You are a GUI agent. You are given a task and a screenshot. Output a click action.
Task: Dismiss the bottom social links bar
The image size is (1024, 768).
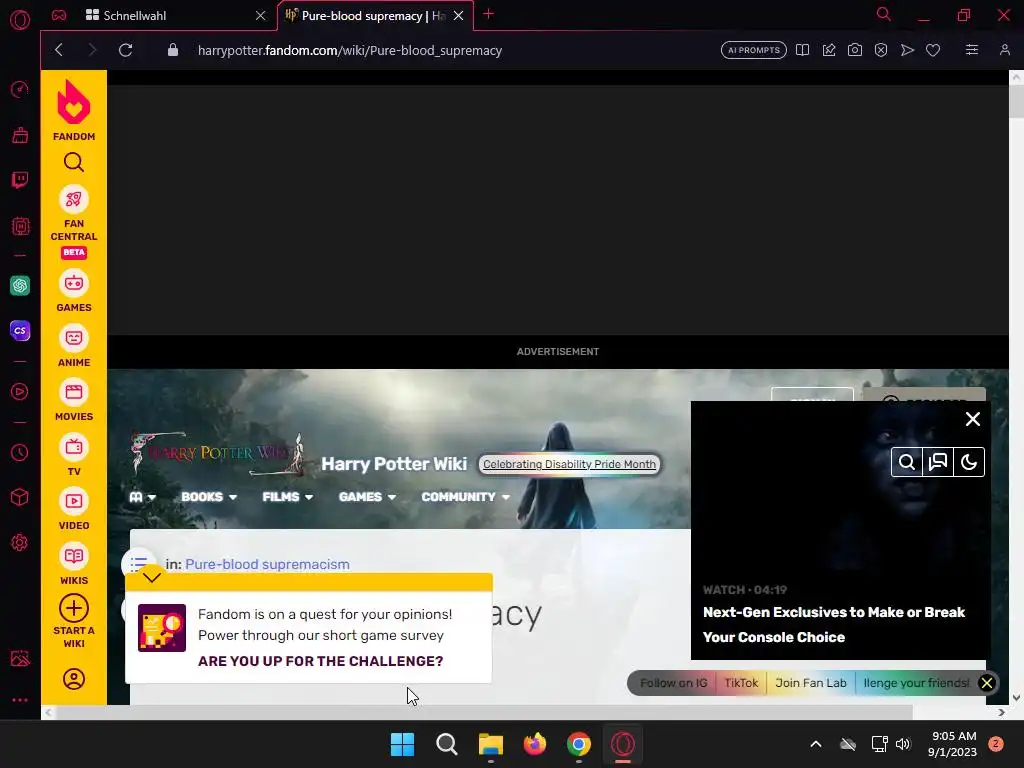click(987, 683)
